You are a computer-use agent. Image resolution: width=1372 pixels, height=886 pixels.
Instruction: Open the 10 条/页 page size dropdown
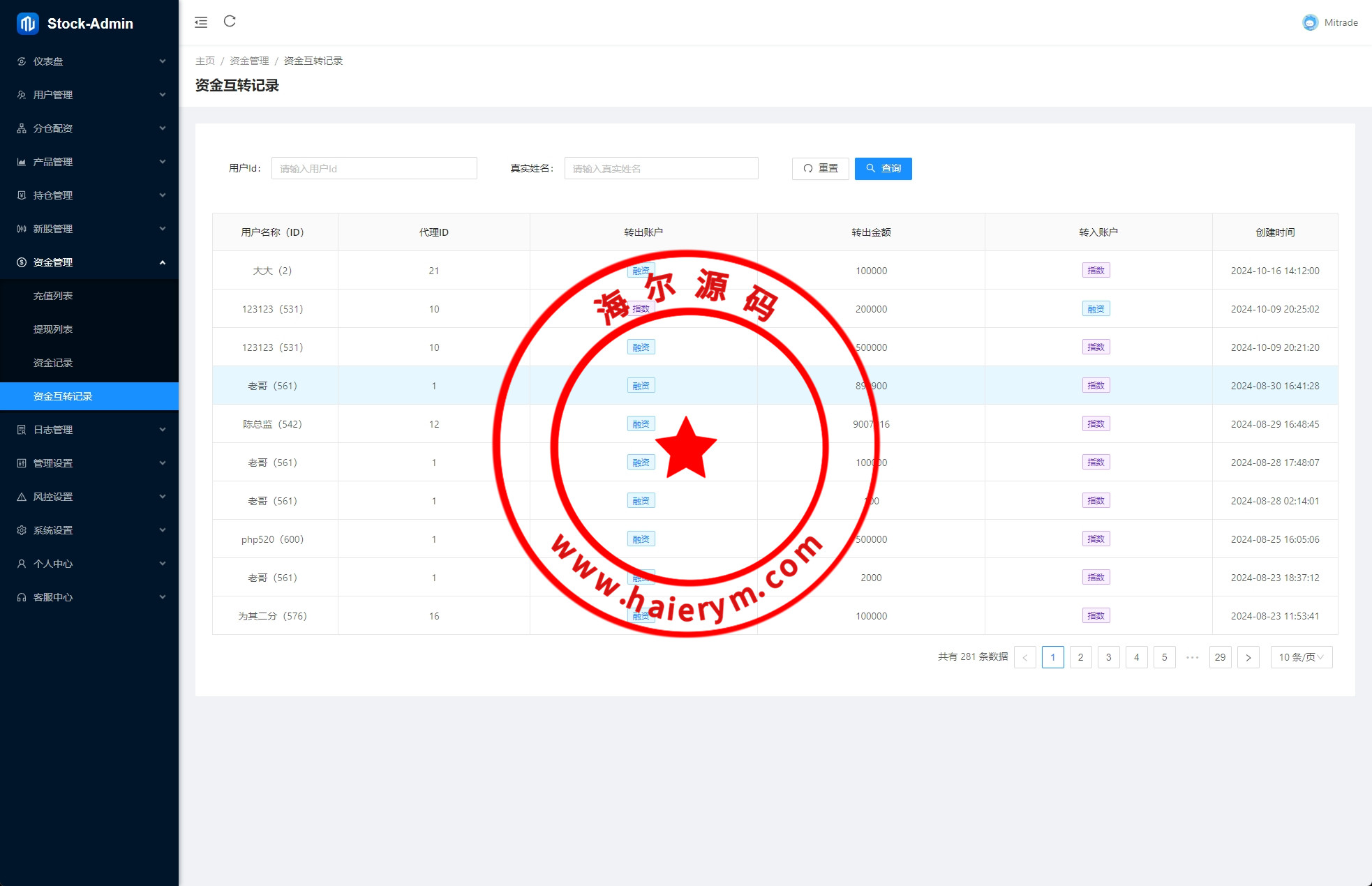(x=1301, y=657)
